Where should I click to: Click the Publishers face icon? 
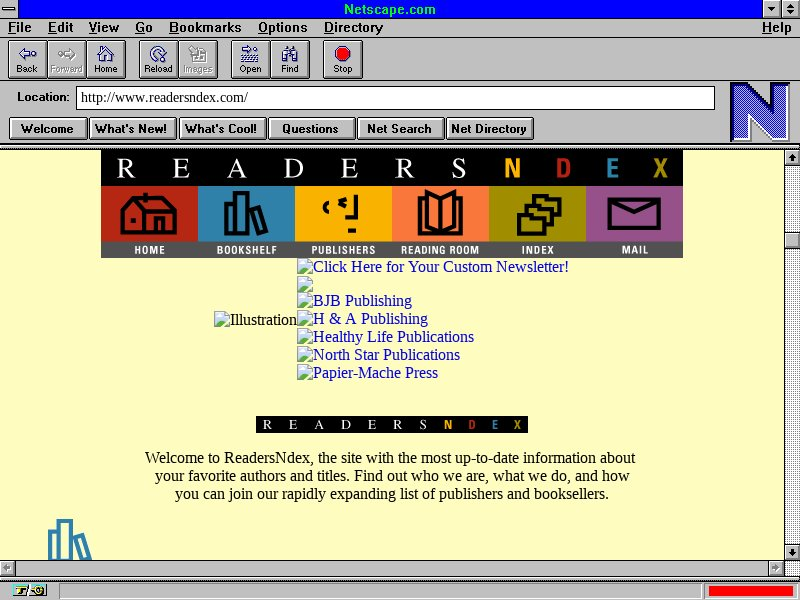click(x=343, y=214)
